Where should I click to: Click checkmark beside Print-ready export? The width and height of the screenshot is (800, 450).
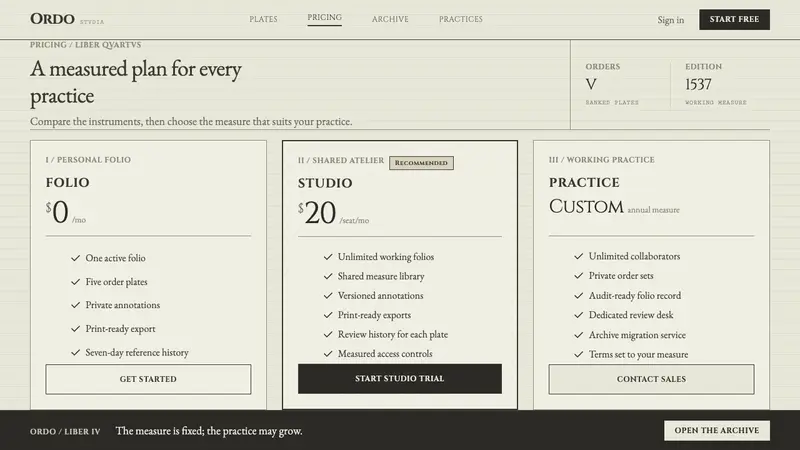pyautogui.click(x=76, y=329)
